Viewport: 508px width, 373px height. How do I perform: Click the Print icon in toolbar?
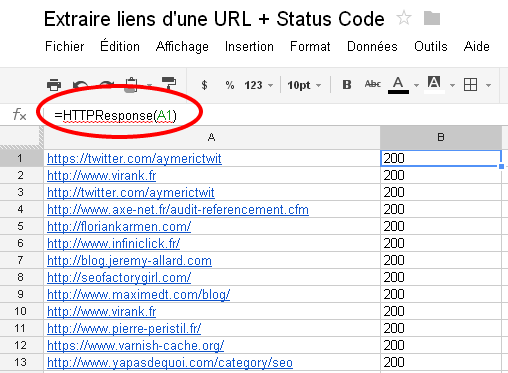pyautogui.click(x=54, y=85)
